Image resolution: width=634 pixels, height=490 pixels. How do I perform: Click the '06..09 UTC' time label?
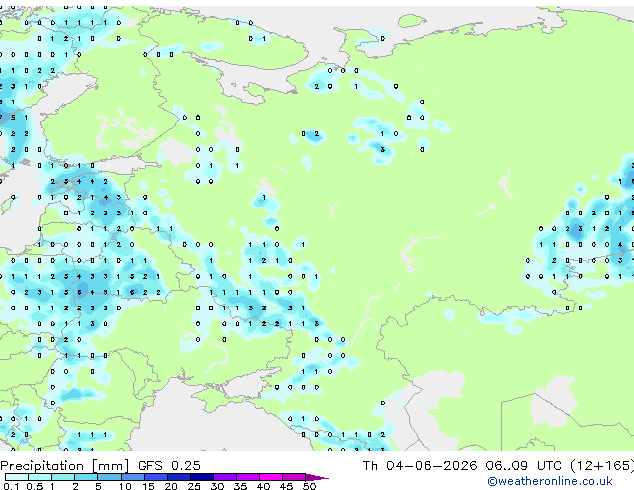coord(524,466)
